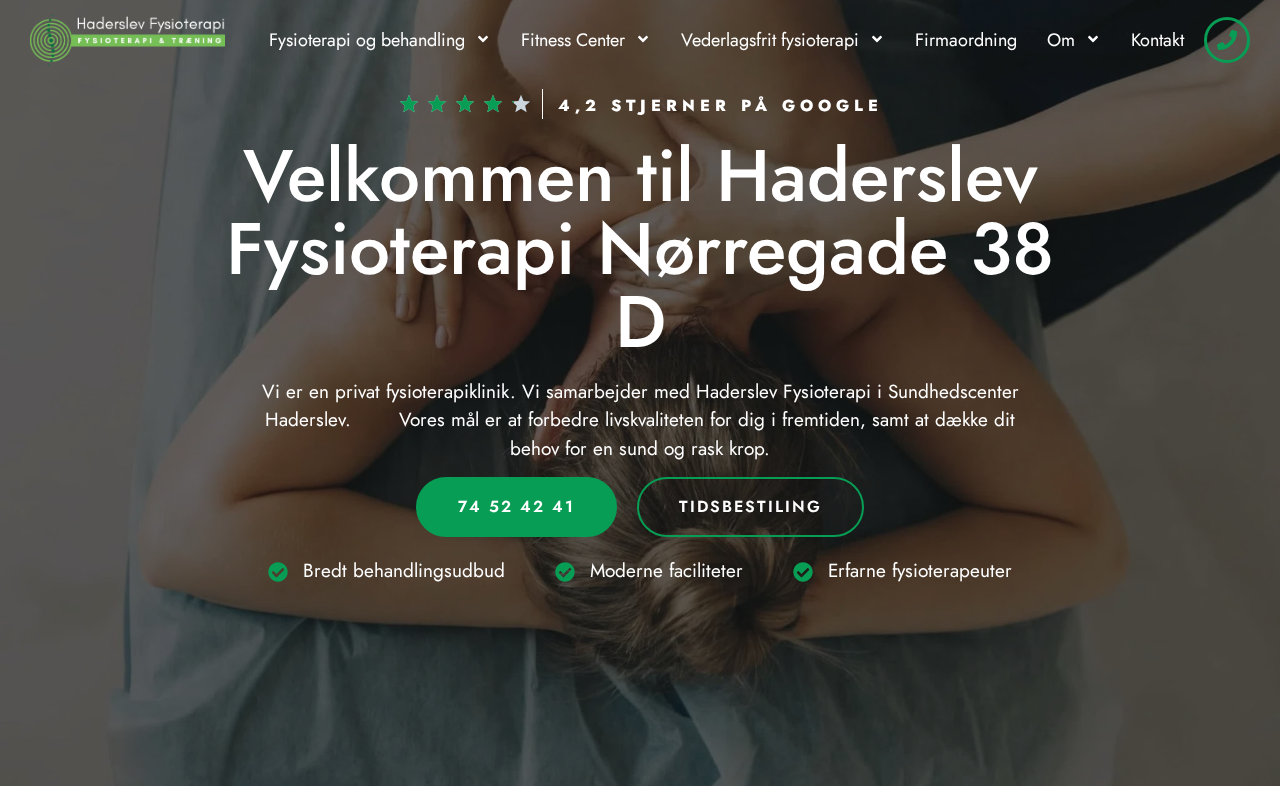Image resolution: width=1280 pixels, height=800 pixels.
Task: Expand the Vederlagsfrit fysioterapi chevron
Action: (877, 39)
